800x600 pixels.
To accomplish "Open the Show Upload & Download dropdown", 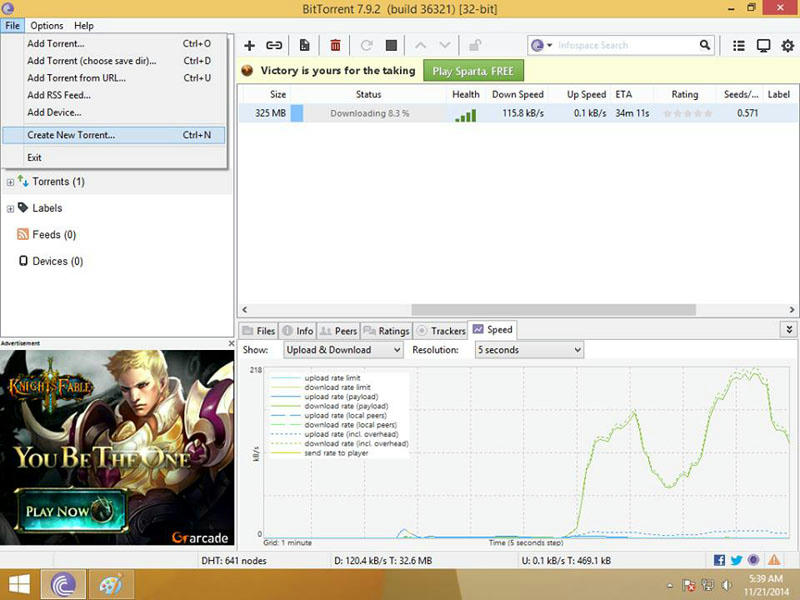I will [x=343, y=350].
